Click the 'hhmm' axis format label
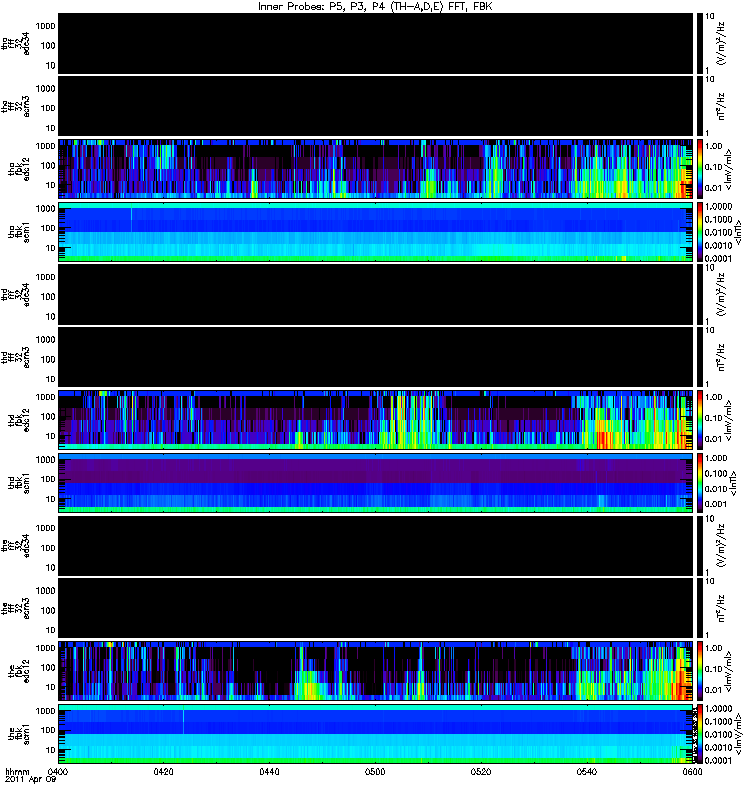Image resolution: width=750 pixels, height=800 pixels. tap(17, 771)
